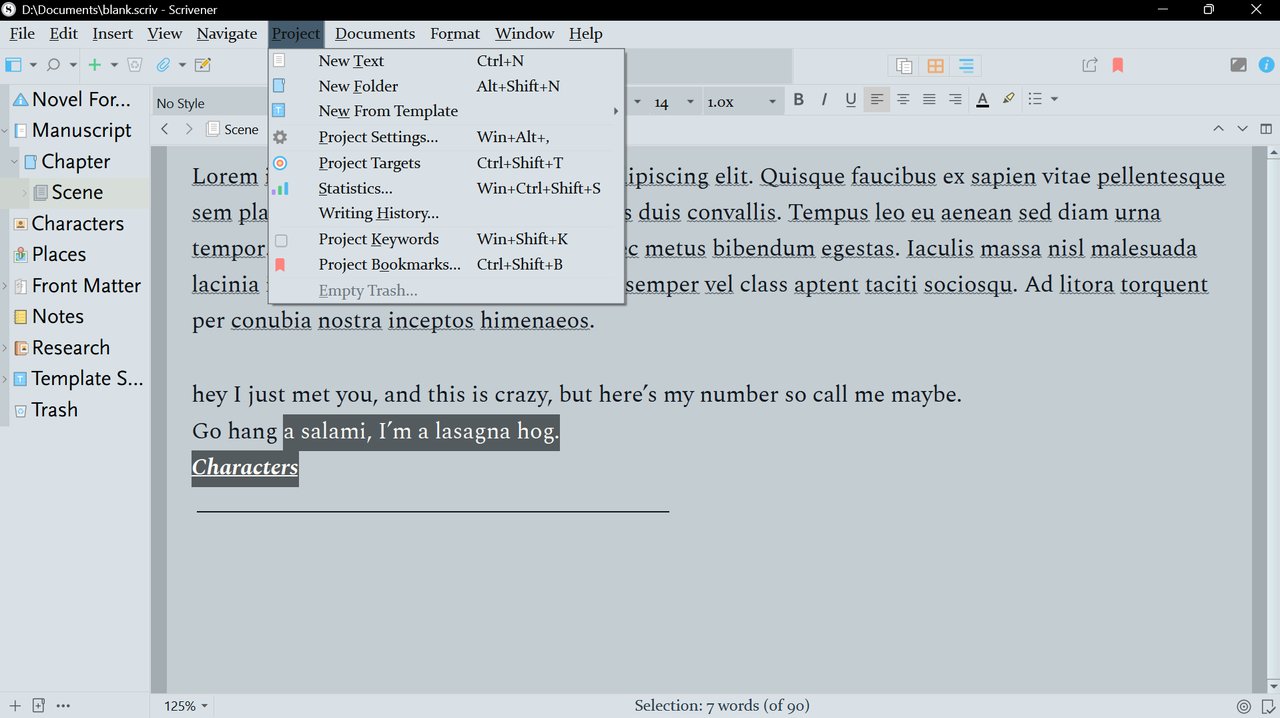
Task: Open list style dropdown arrow
Action: 1054,99
